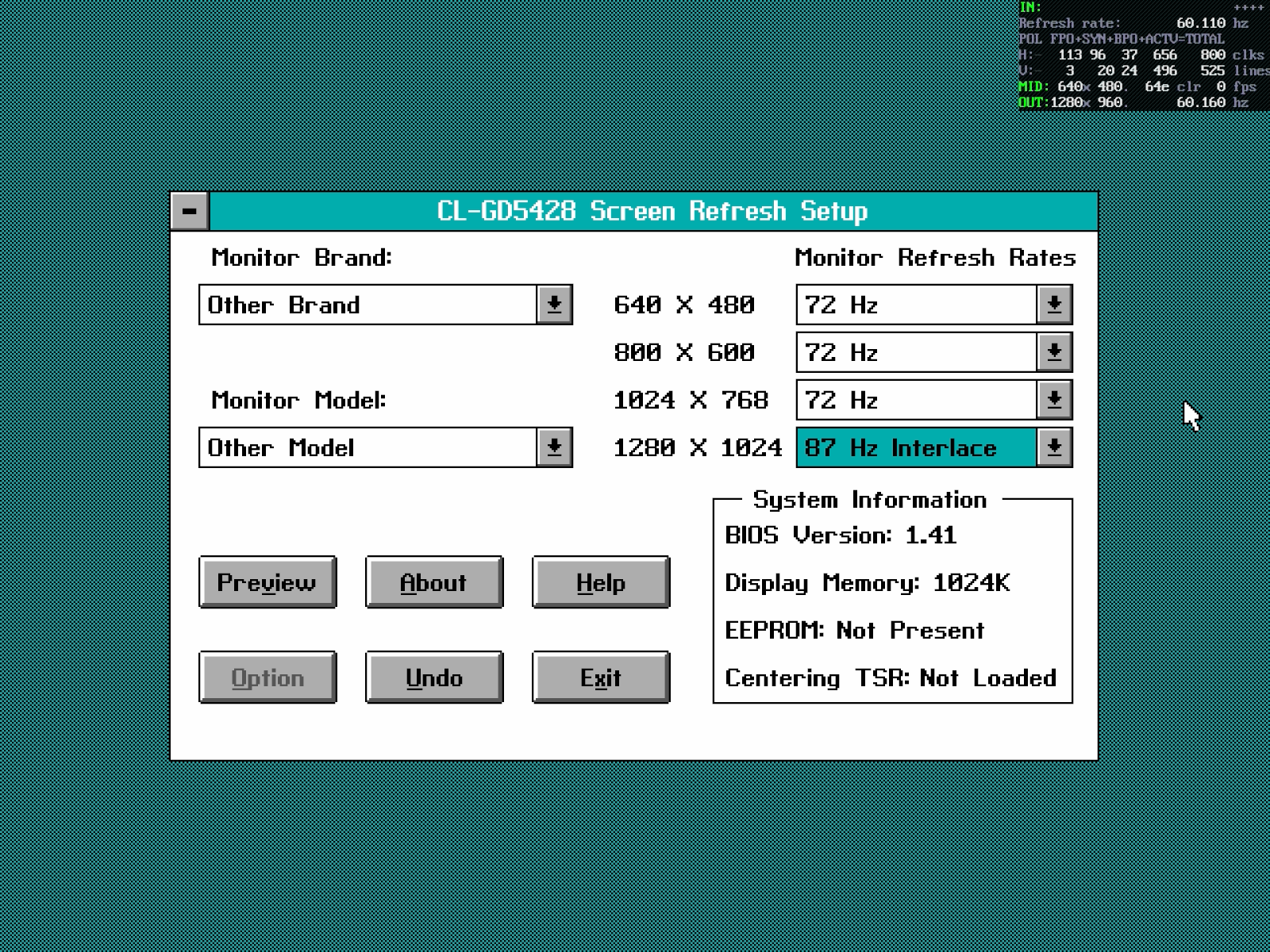This screenshot has height=952, width=1270.
Task: Open the 640 X 480 refresh rate arrow
Action: pos(1054,305)
